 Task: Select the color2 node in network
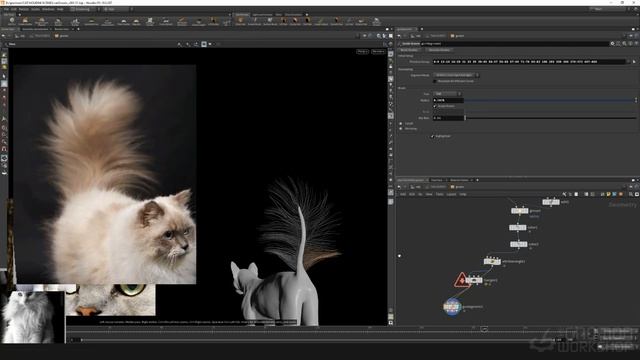519,244
